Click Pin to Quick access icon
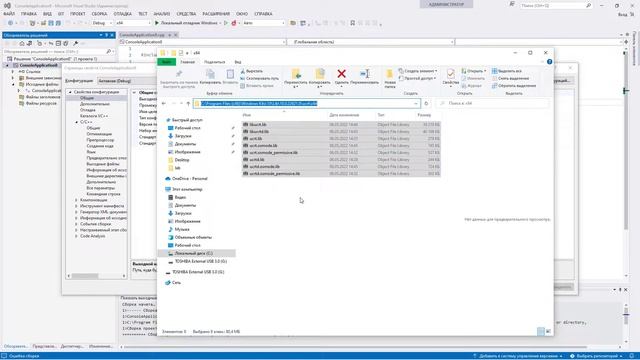Image resolution: width=640 pixels, height=360 pixels. coord(179,74)
